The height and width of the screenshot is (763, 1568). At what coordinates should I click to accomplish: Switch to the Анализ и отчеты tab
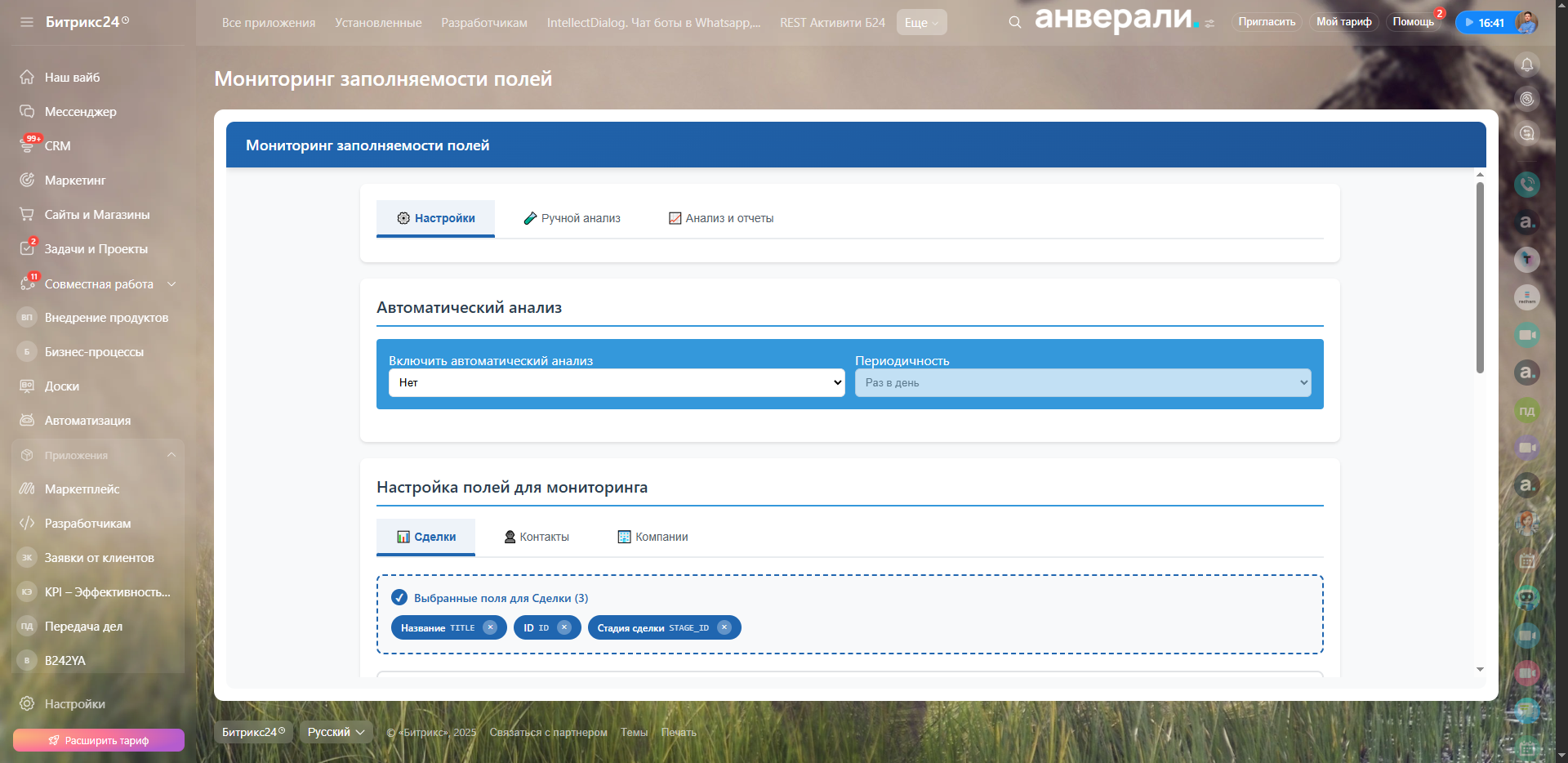click(x=721, y=218)
